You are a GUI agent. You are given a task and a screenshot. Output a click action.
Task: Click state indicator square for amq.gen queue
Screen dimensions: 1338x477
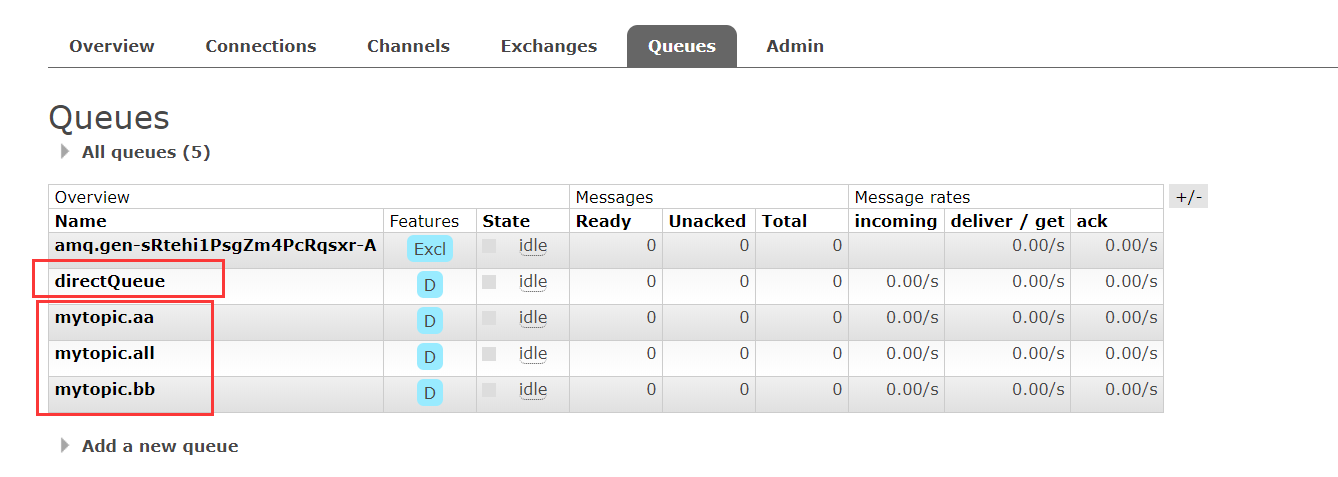pos(489,246)
